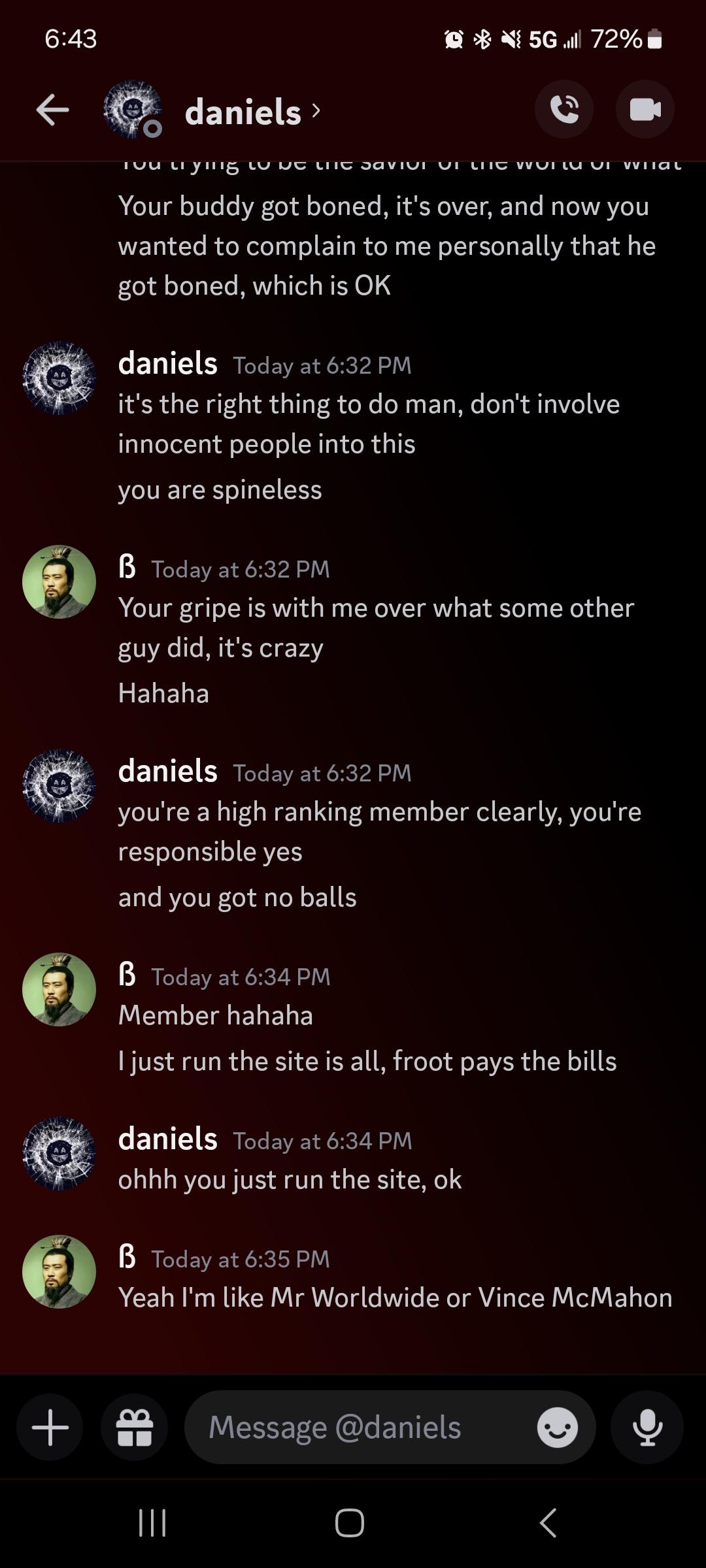Open the emoji picker

(557, 1427)
